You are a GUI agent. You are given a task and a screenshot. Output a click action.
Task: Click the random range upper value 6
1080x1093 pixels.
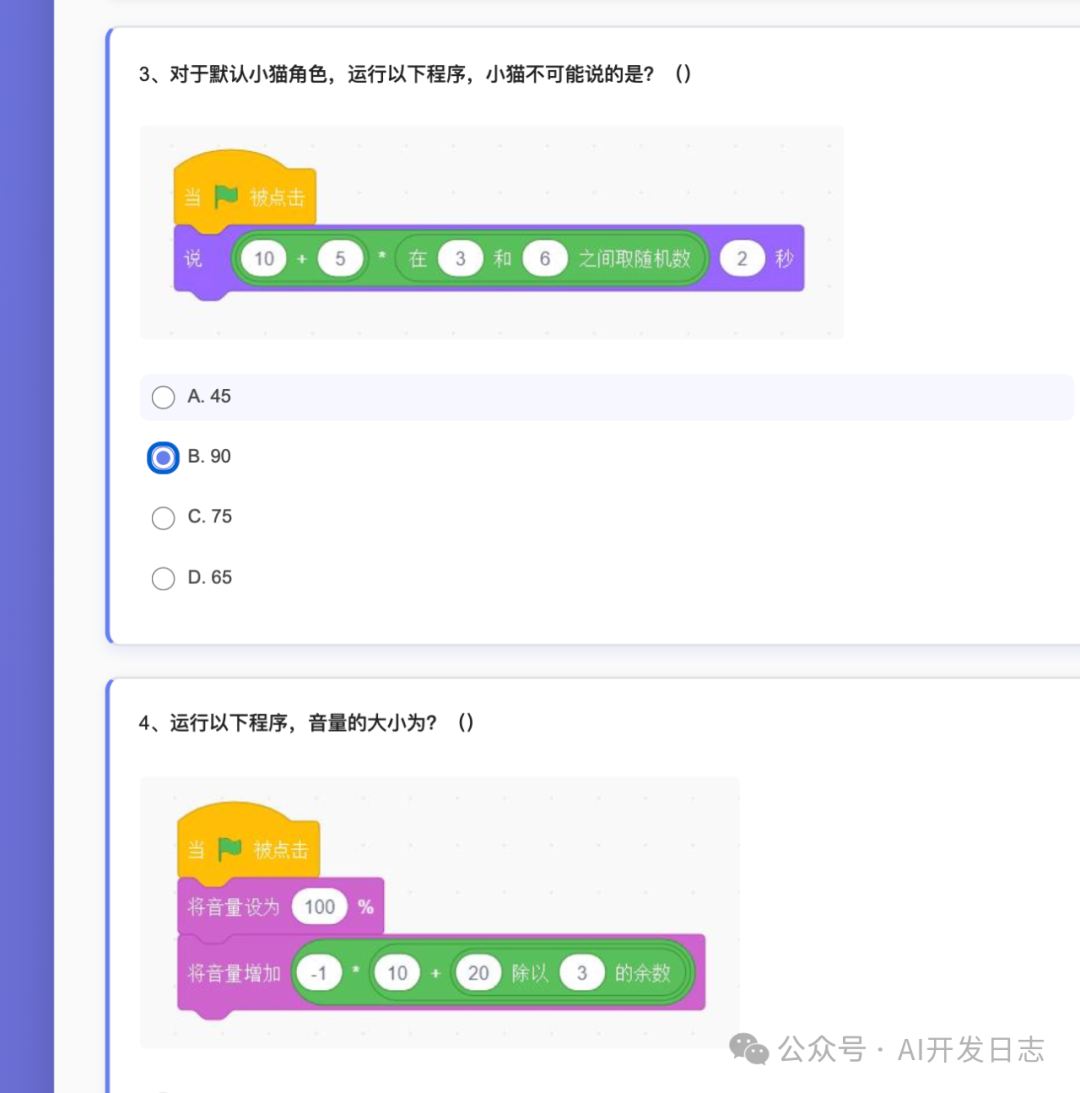(x=545, y=259)
